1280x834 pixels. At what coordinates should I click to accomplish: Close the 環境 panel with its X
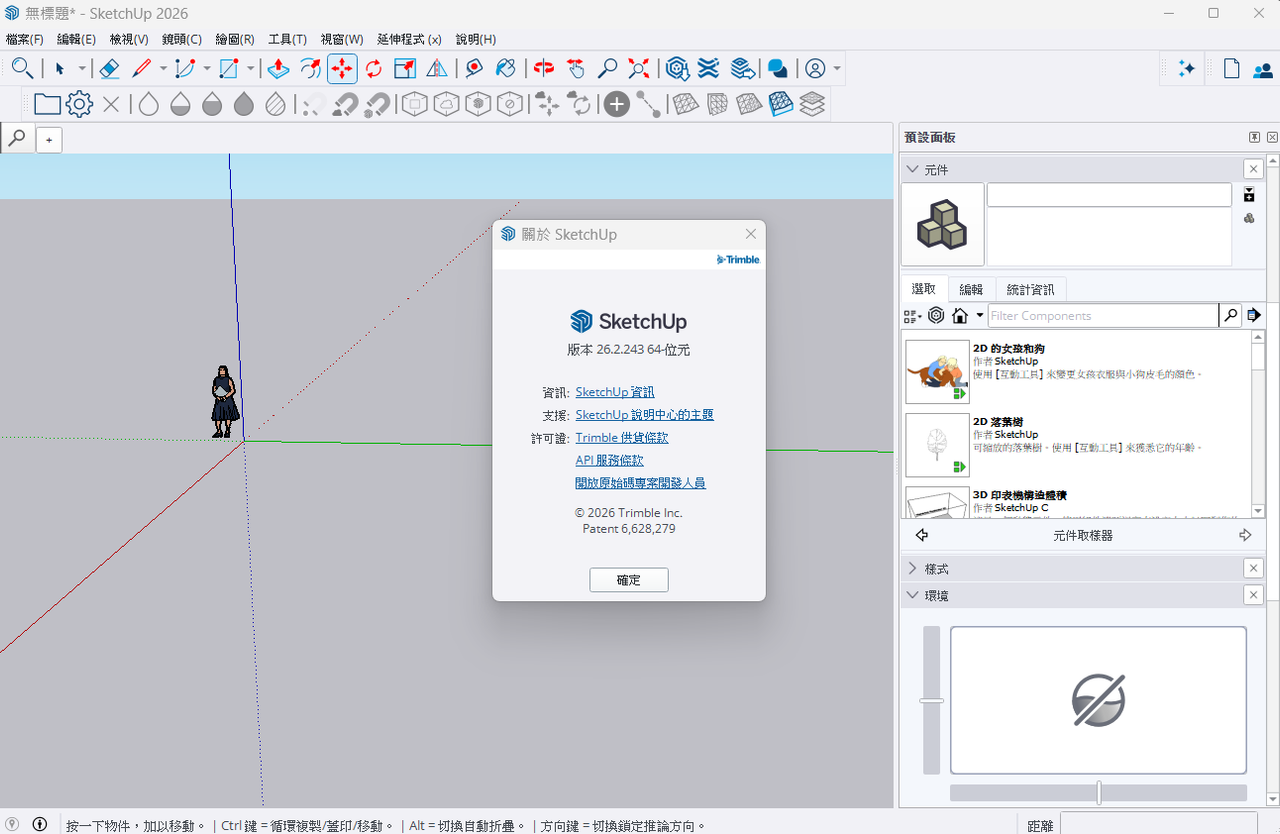click(x=1253, y=595)
